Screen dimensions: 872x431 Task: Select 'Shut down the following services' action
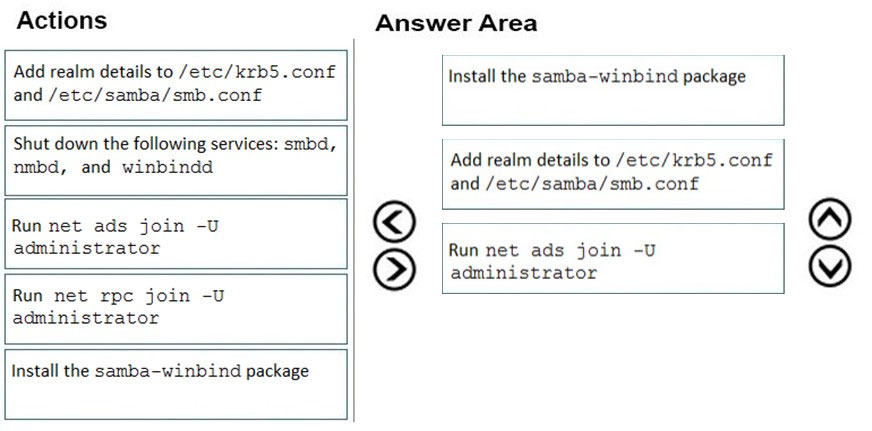[176, 160]
